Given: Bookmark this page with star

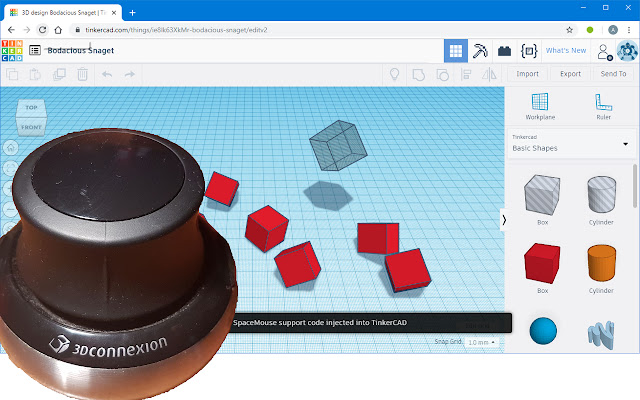Looking at the screenshot, I should (569, 30).
